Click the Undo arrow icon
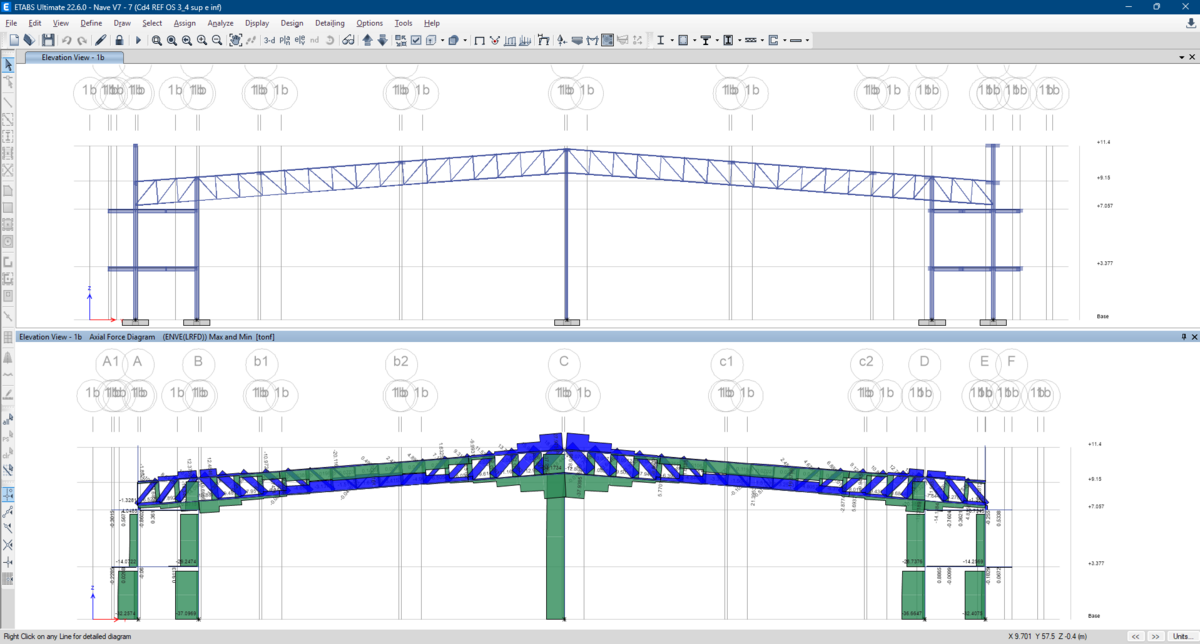 [x=65, y=40]
